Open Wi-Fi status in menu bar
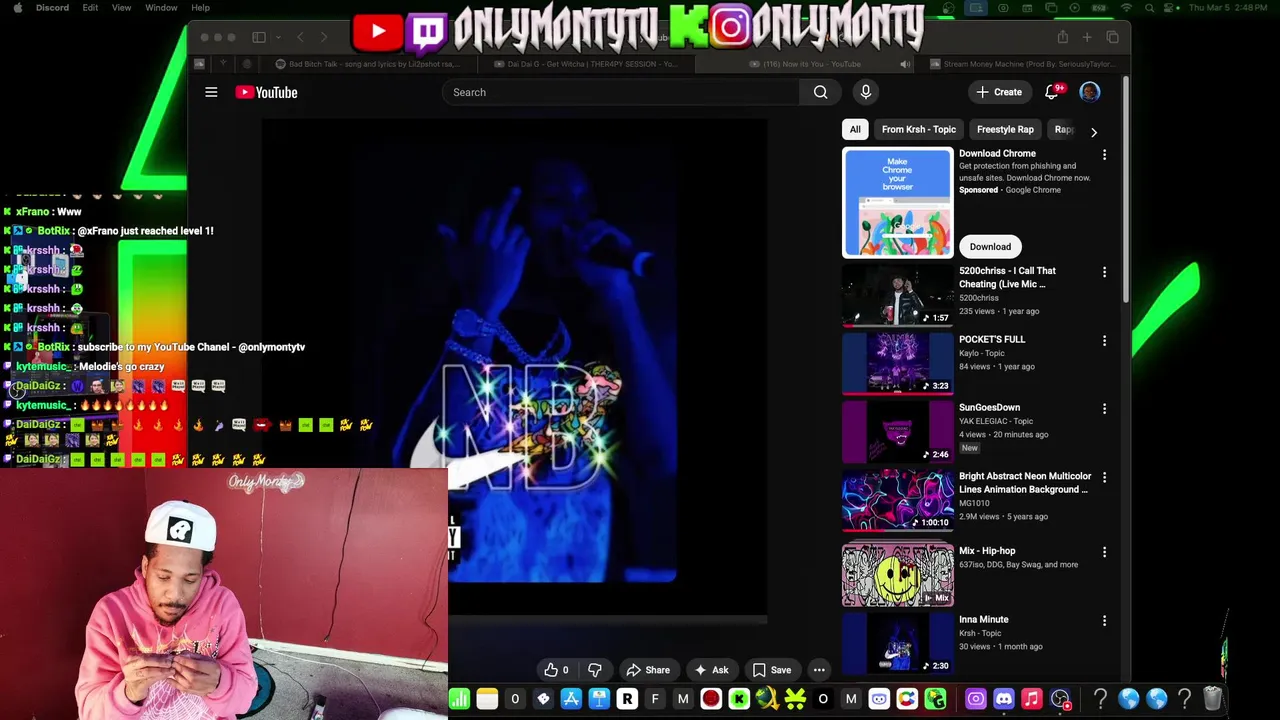The height and width of the screenshot is (720, 1280). click(1126, 8)
